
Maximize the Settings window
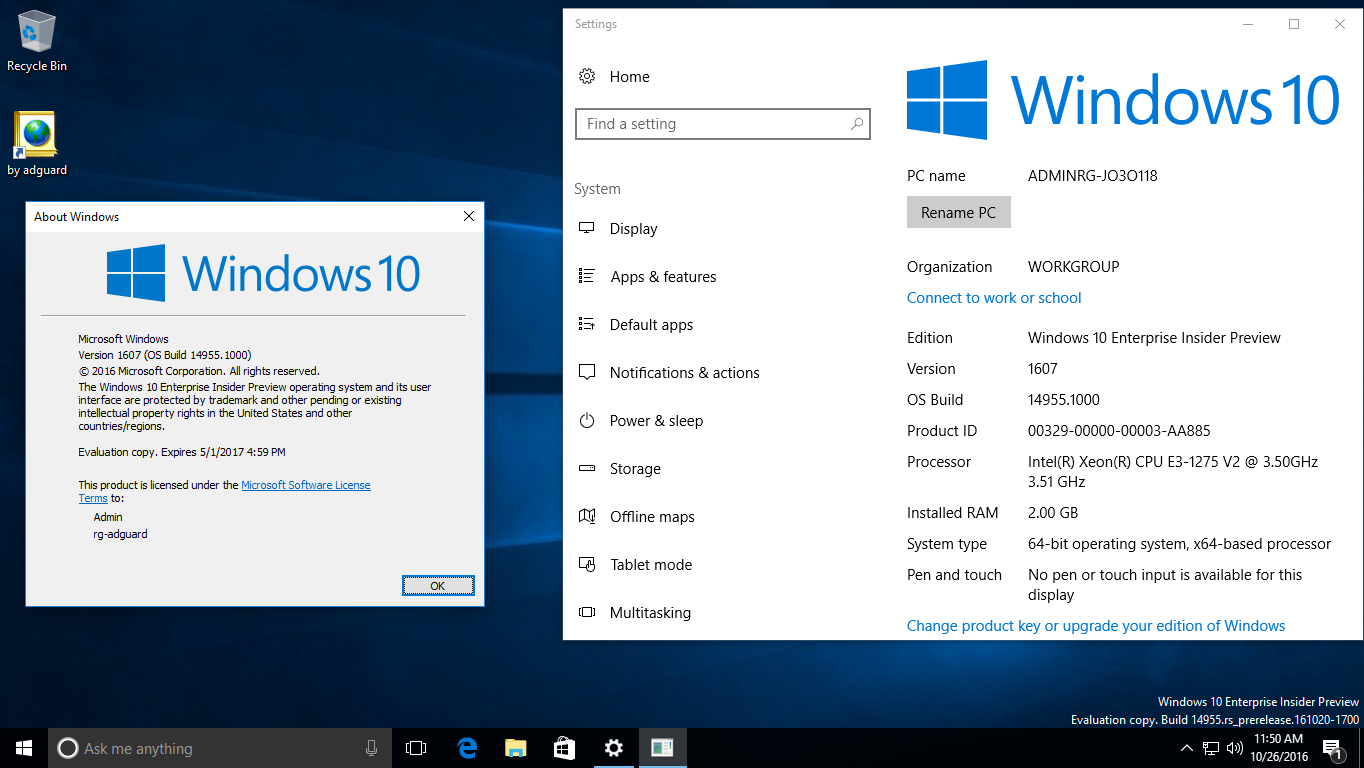pos(1294,24)
